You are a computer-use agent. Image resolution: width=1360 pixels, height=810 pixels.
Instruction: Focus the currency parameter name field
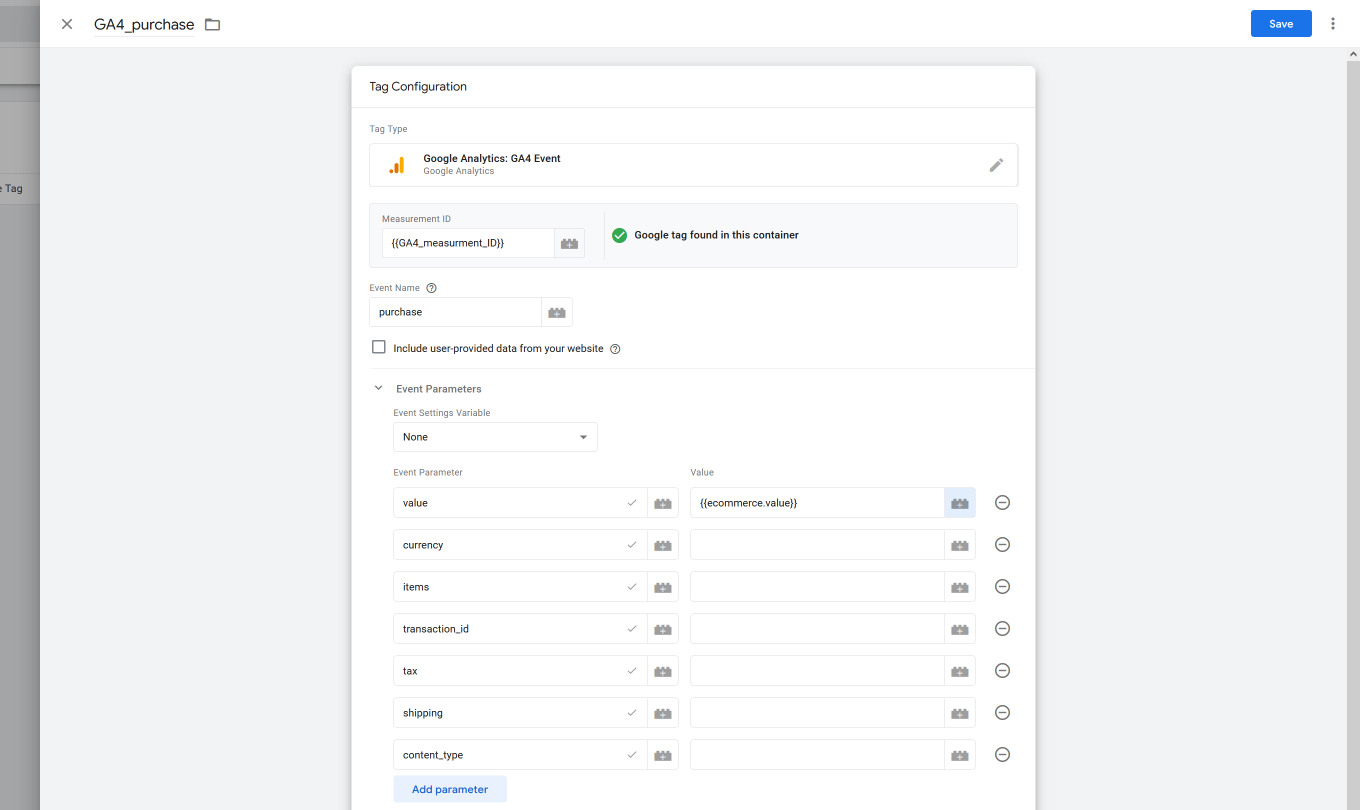(x=520, y=545)
